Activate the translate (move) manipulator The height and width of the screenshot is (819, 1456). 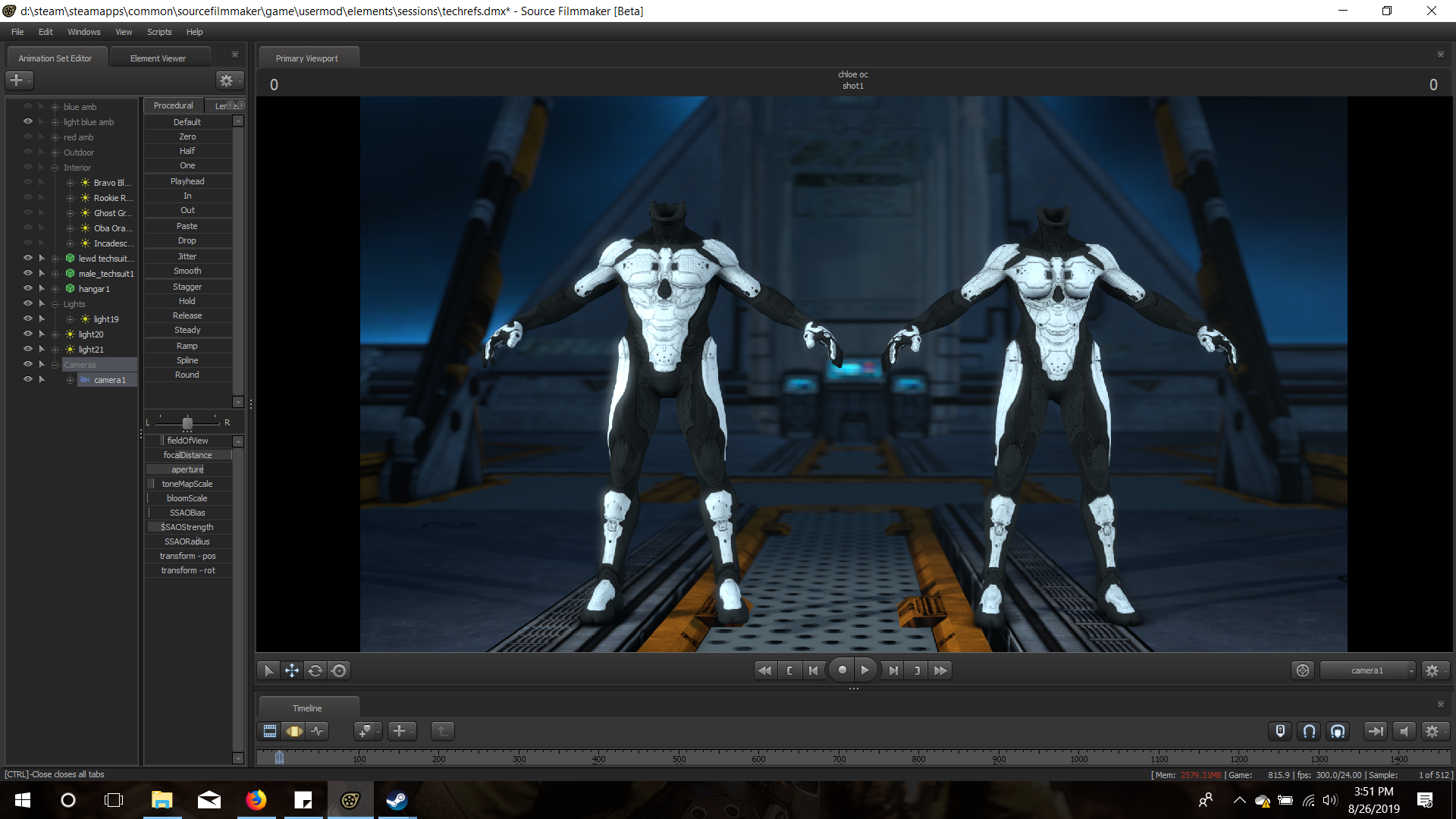pyautogui.click(x=291, y=670)
